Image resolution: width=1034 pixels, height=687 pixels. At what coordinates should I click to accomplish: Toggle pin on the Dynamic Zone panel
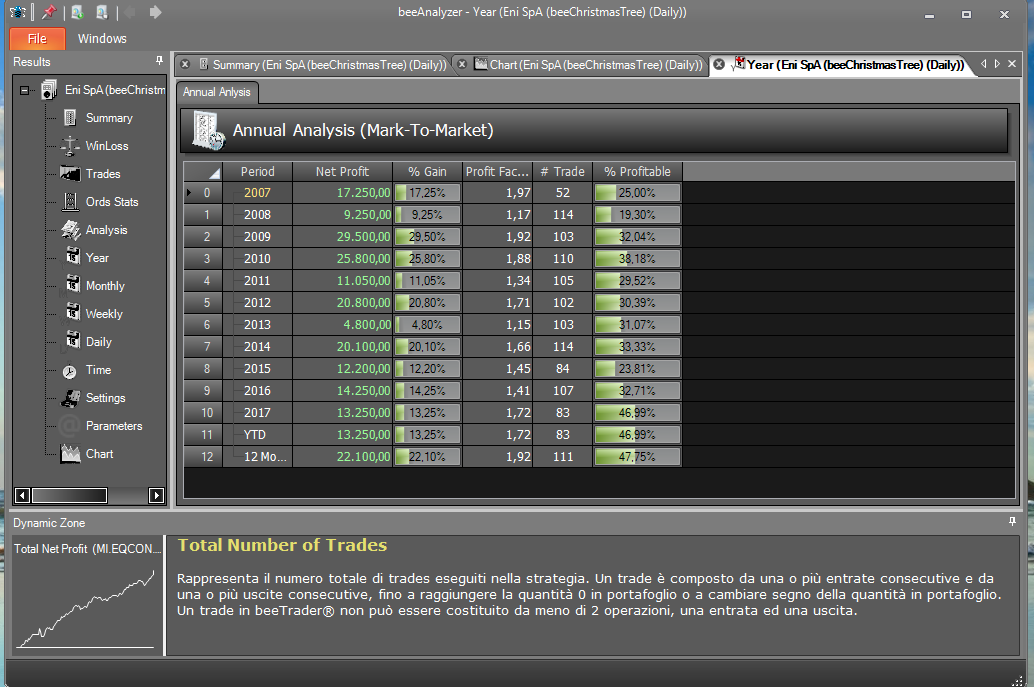[1012, 522]
